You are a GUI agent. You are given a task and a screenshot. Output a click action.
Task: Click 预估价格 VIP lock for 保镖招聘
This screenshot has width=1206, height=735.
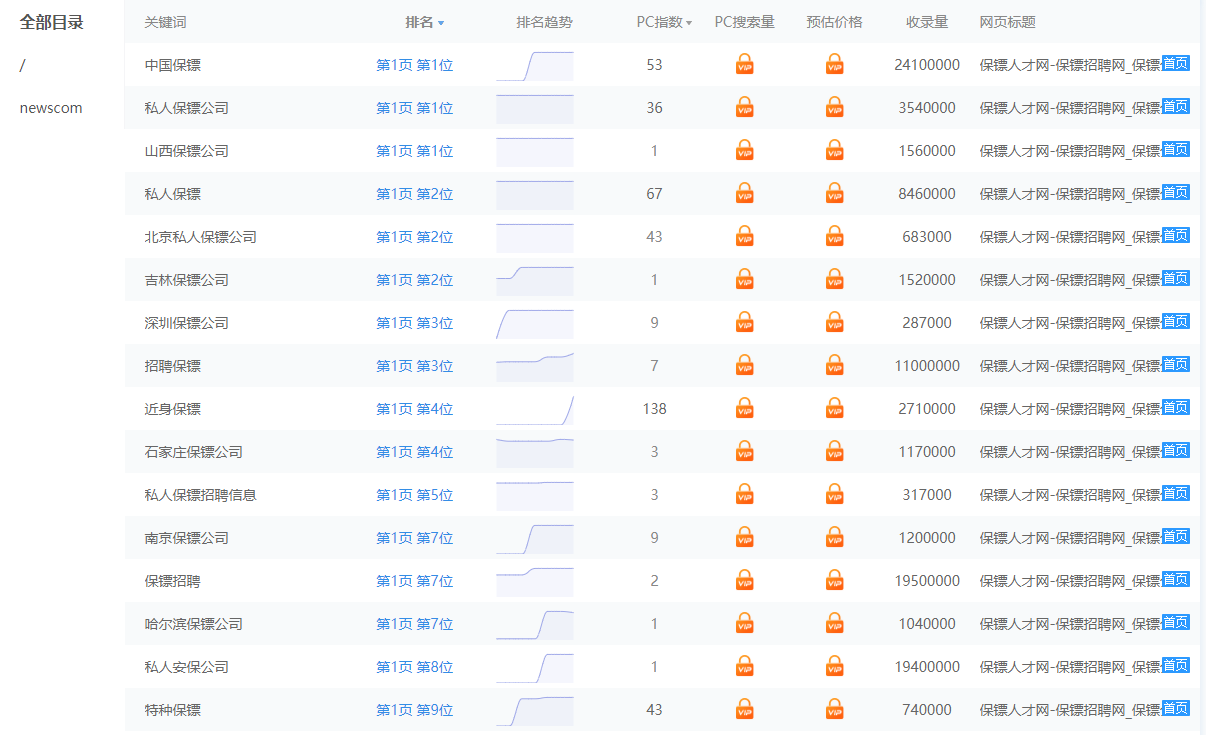click(x=835, y=581)
